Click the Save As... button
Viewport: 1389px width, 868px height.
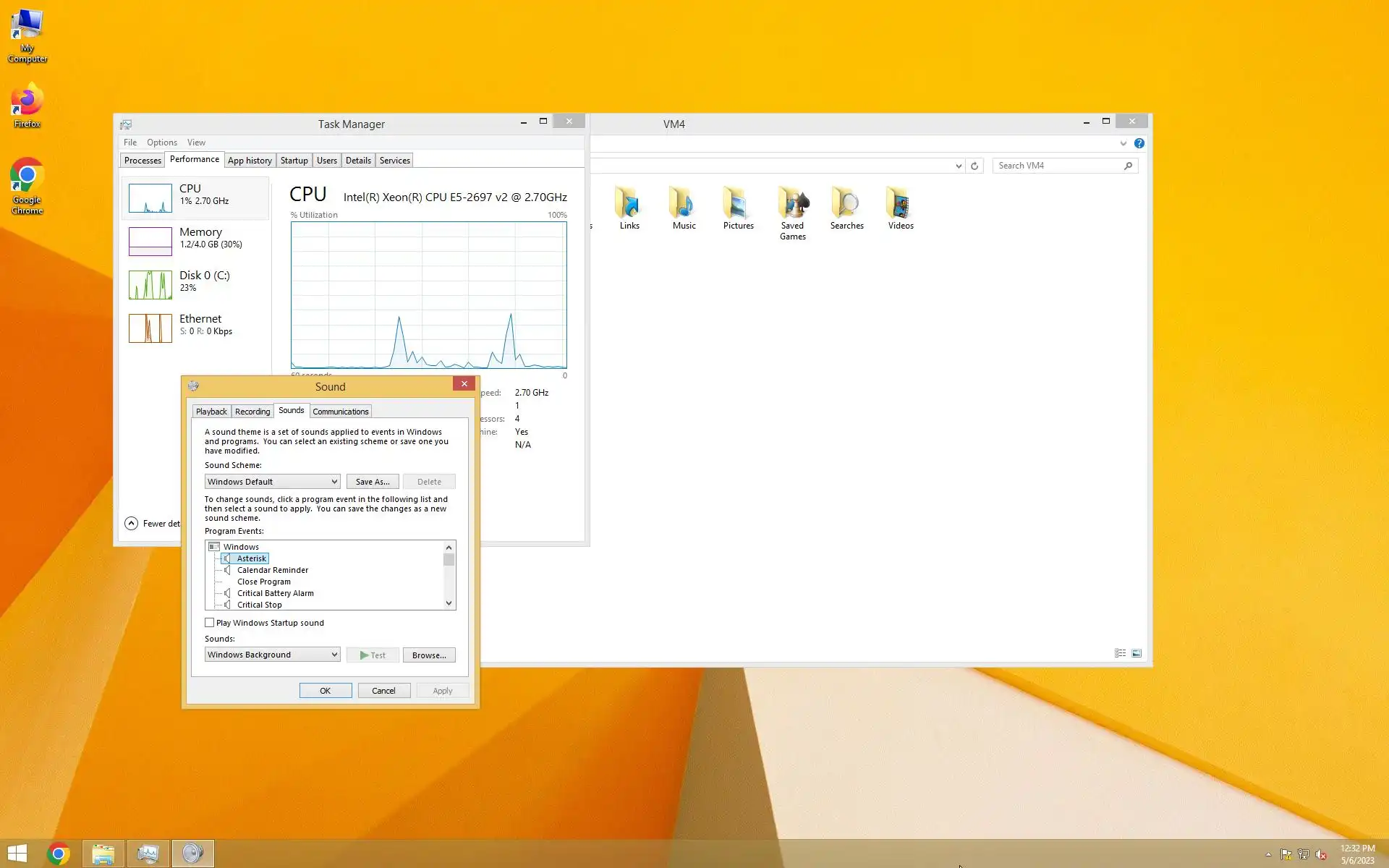pos(373,482)
